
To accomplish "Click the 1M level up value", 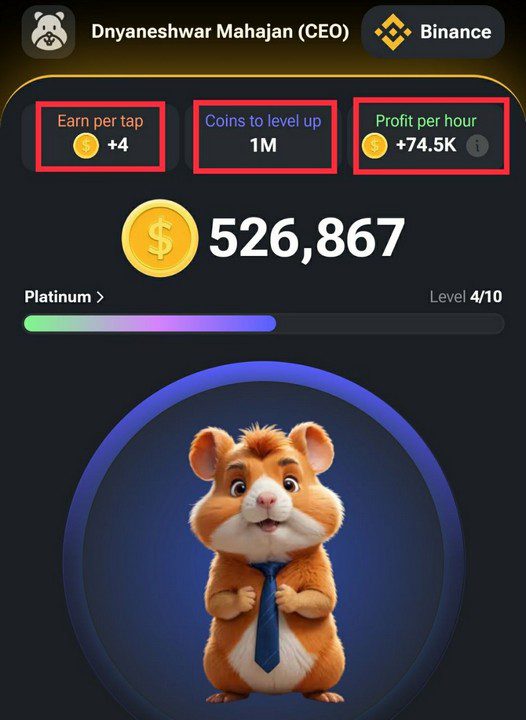I will 263,146.
